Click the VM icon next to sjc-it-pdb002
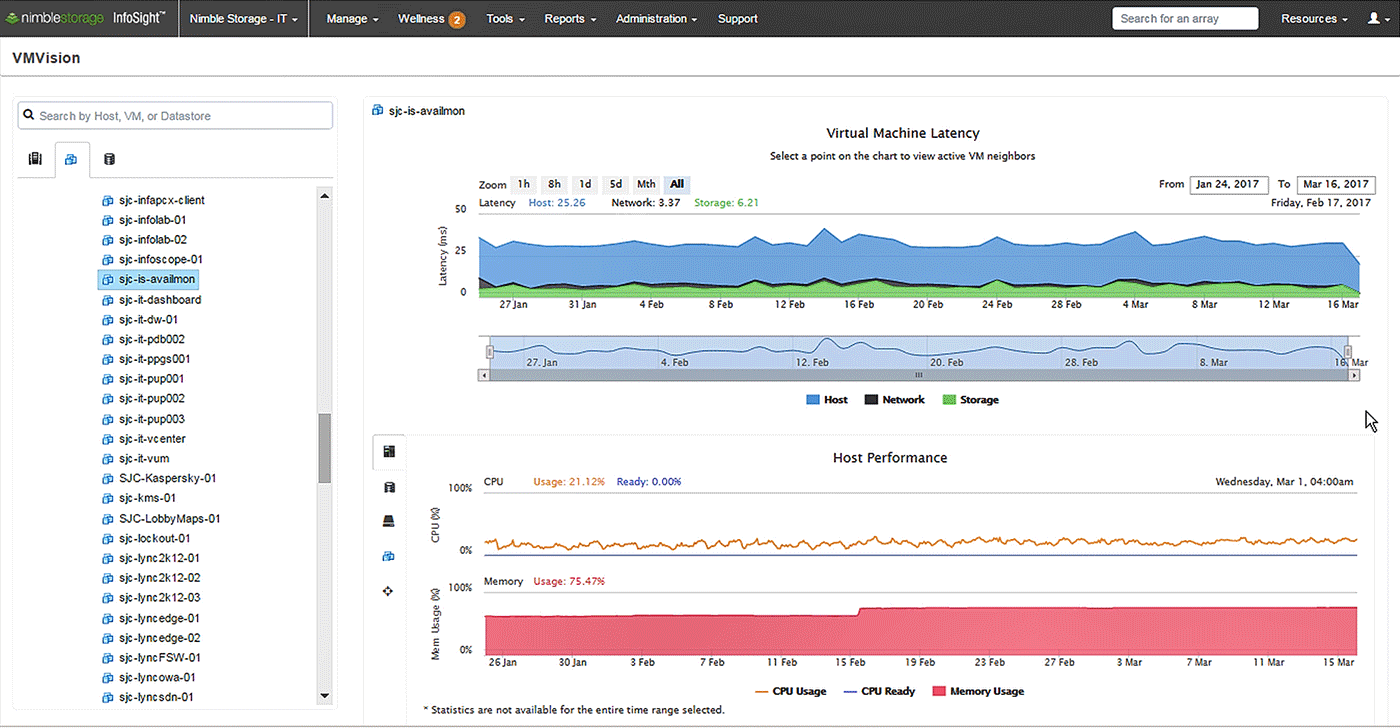Viewport: 1400px width, 728px height. (108, 339)
